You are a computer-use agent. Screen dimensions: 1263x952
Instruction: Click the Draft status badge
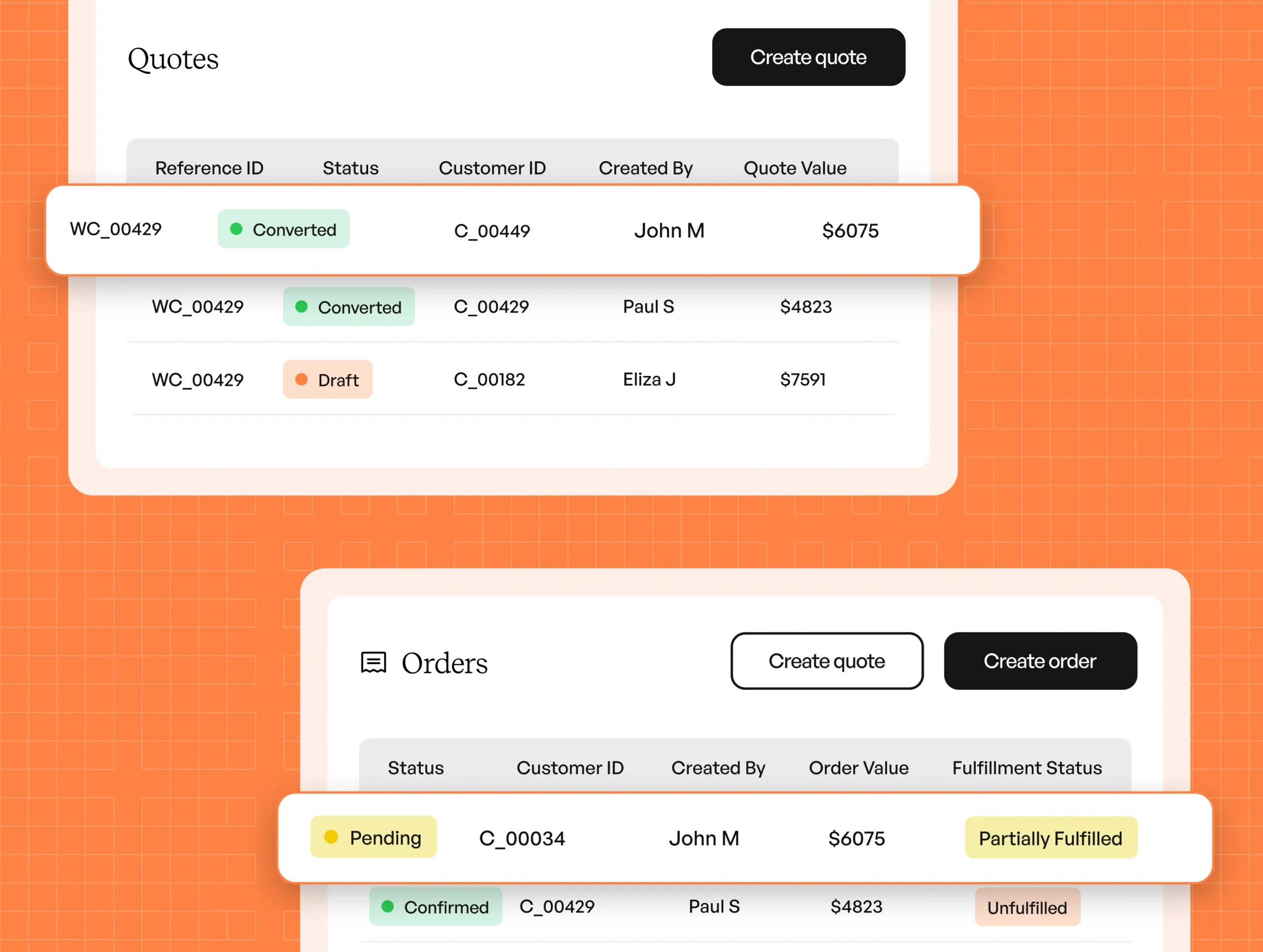click(x=328, y=379)
